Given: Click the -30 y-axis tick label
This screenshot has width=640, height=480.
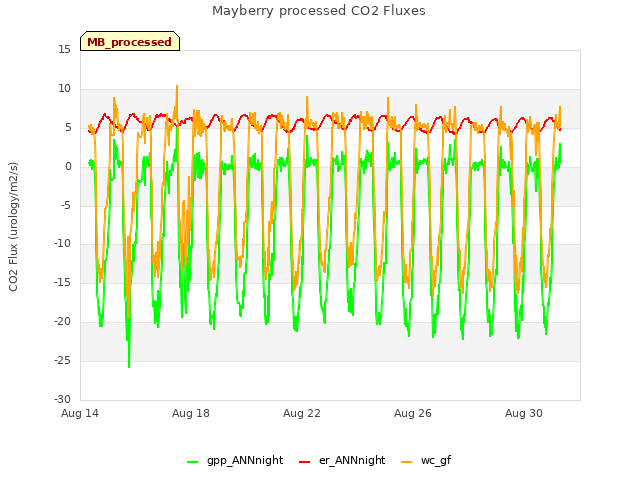Looking at the screenshot, I should coord(62,399).
